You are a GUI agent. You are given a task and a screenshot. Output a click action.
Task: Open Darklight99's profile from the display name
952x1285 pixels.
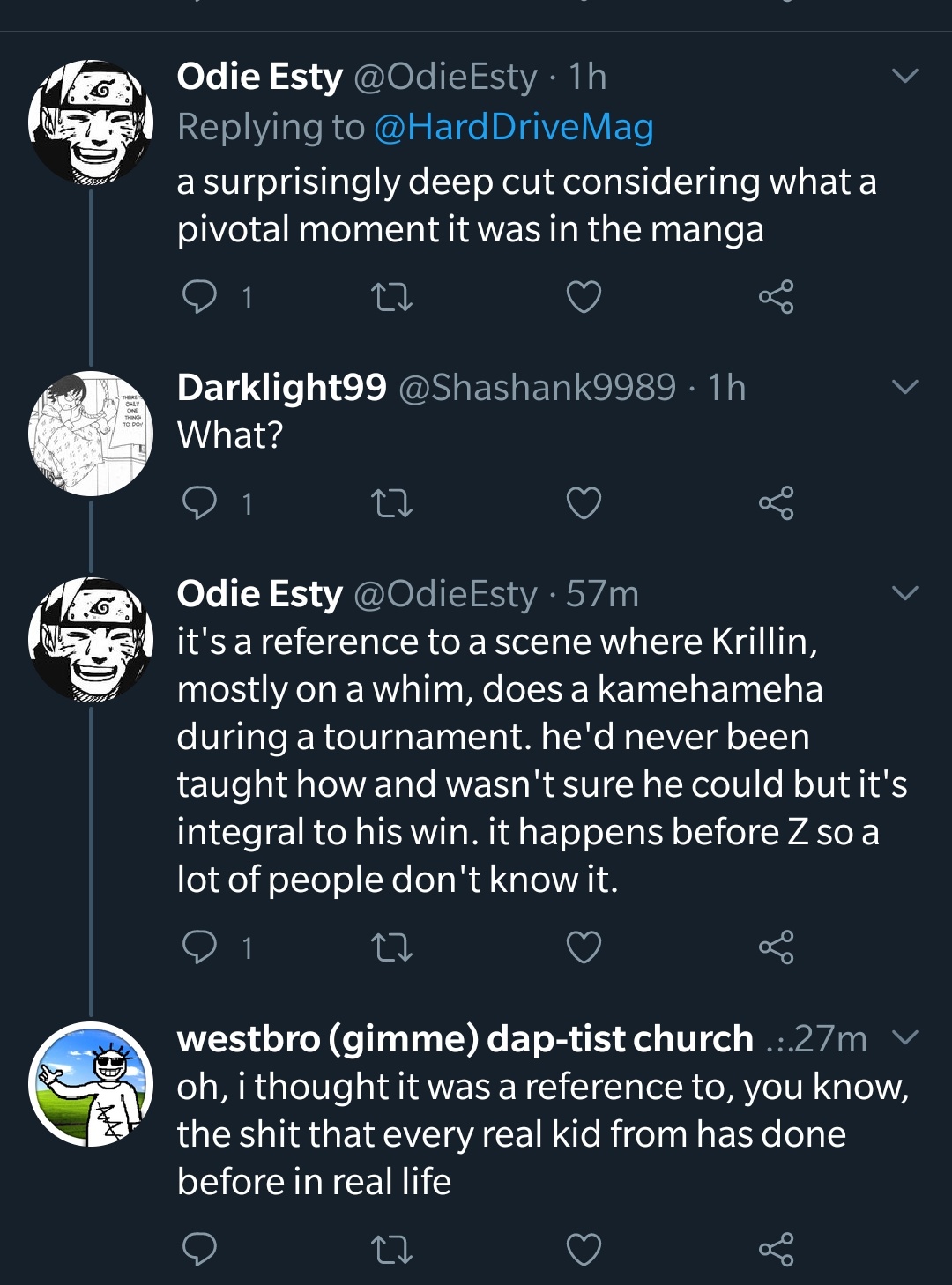[x=281, y=387]
